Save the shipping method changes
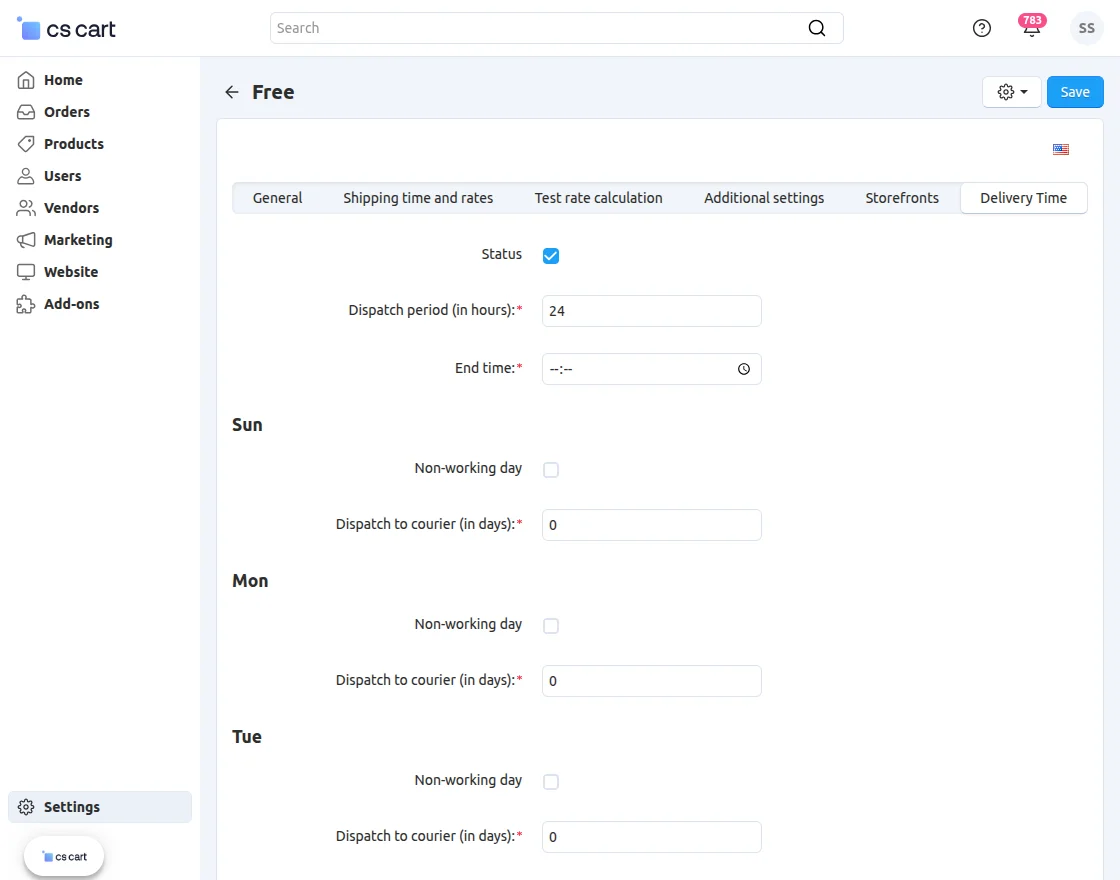The width and height of the screenshot is (1120, 880). [1075, 91]
